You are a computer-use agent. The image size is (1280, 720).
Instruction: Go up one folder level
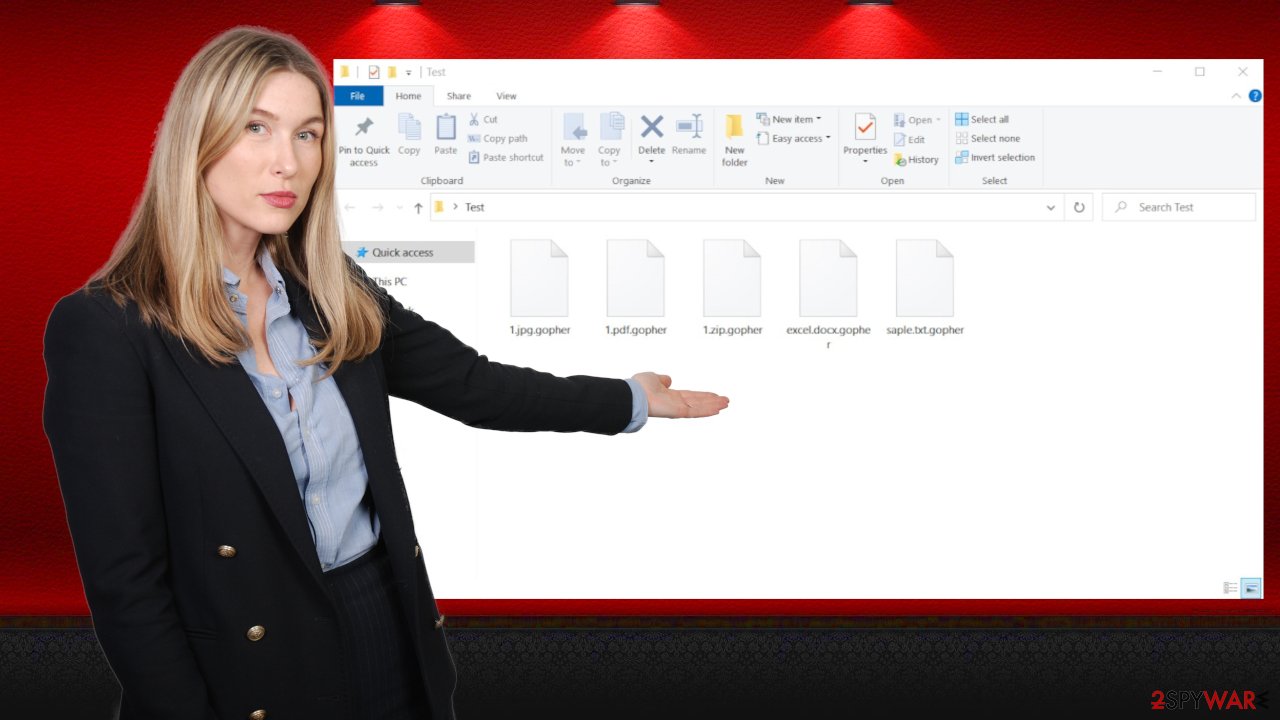click(x=418, y=208)
